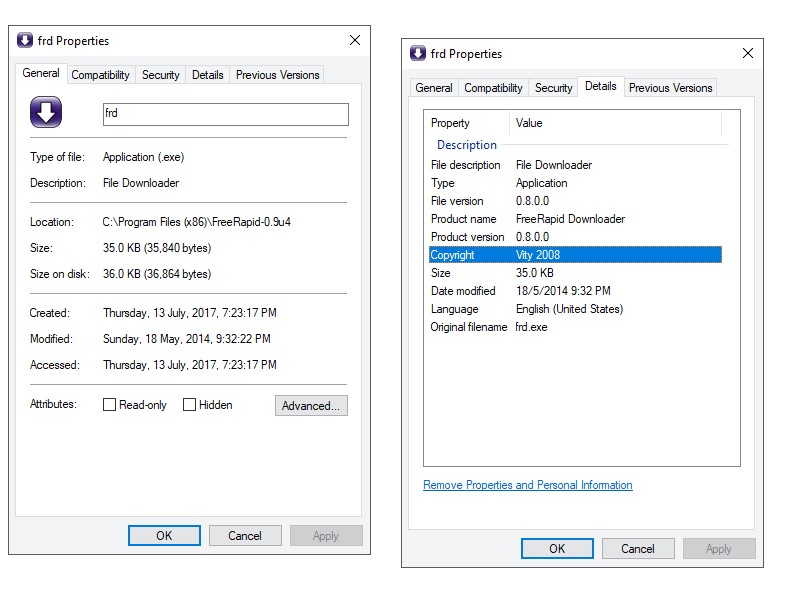Select the Details tab in left dialog
This screenshot has width=800, height=600.
[207, 75]
